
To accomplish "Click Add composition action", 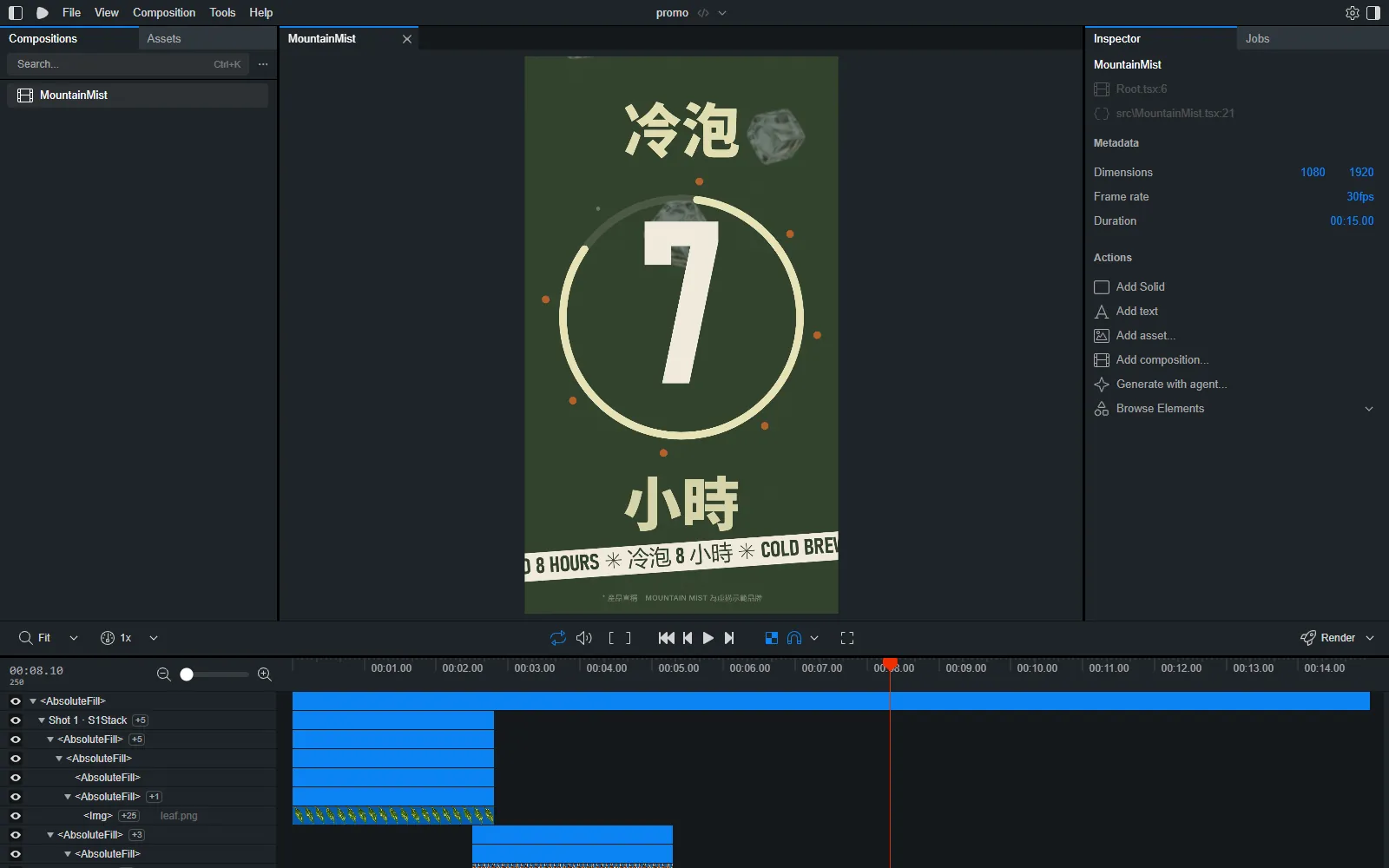I will [1151, 360].
